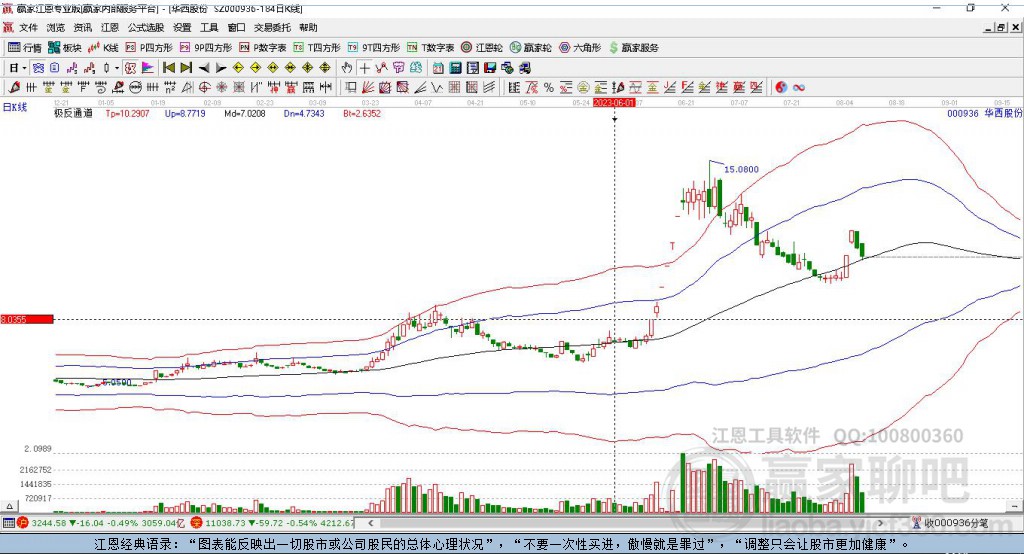Click the truck icon in toolbar

[524, 68]
